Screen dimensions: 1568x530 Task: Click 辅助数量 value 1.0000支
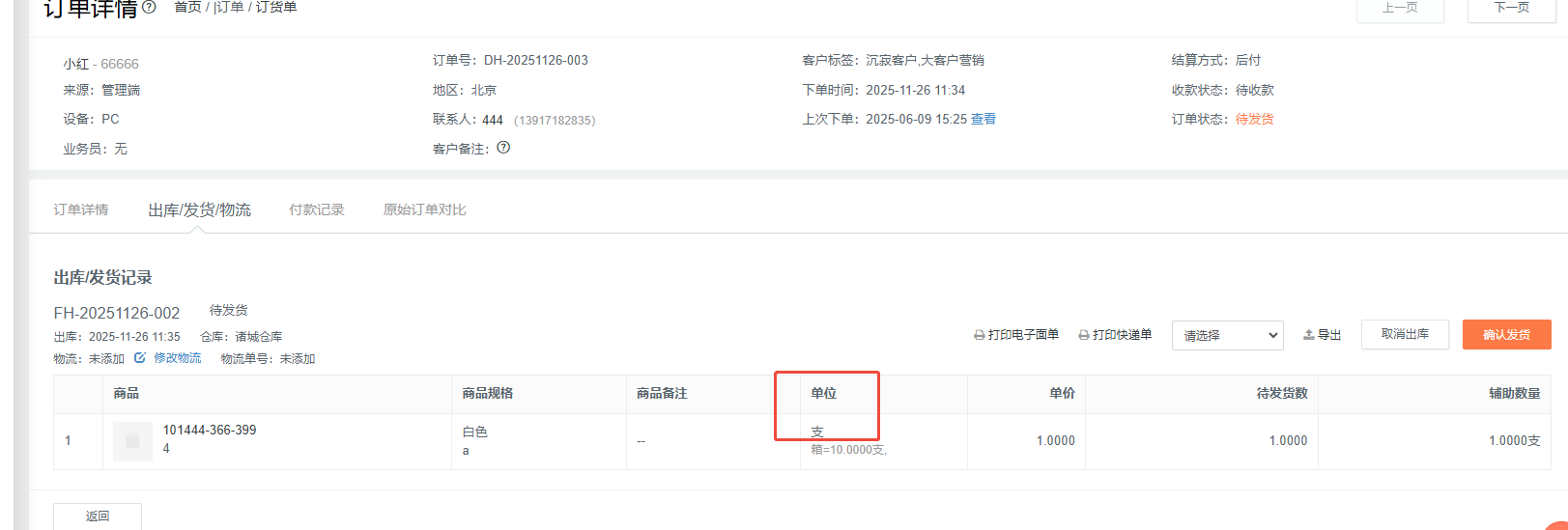(x=1515, y=440)
